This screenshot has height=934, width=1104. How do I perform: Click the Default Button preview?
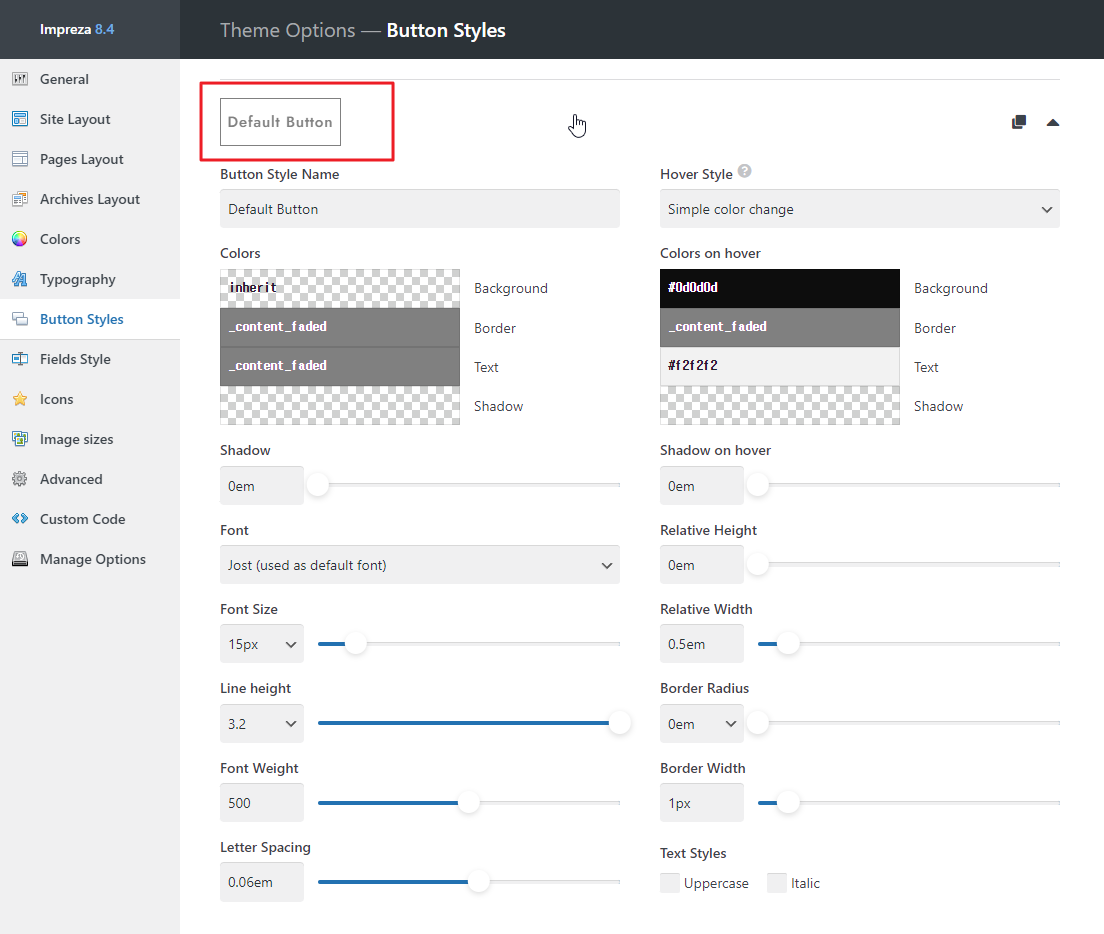pos(280,122)
